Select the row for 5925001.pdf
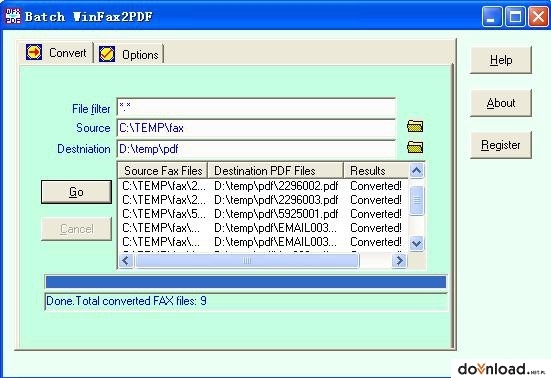 [262, 214]
